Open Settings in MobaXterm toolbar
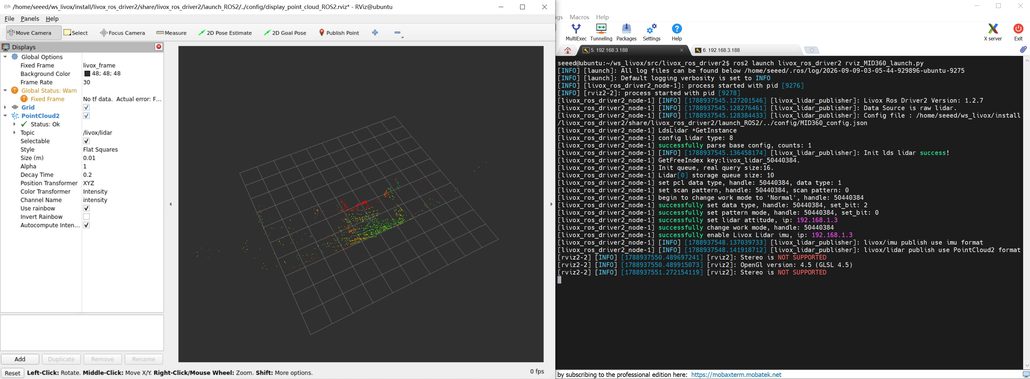Viewport: 1030px width, 379px height. tap(652, 31)
